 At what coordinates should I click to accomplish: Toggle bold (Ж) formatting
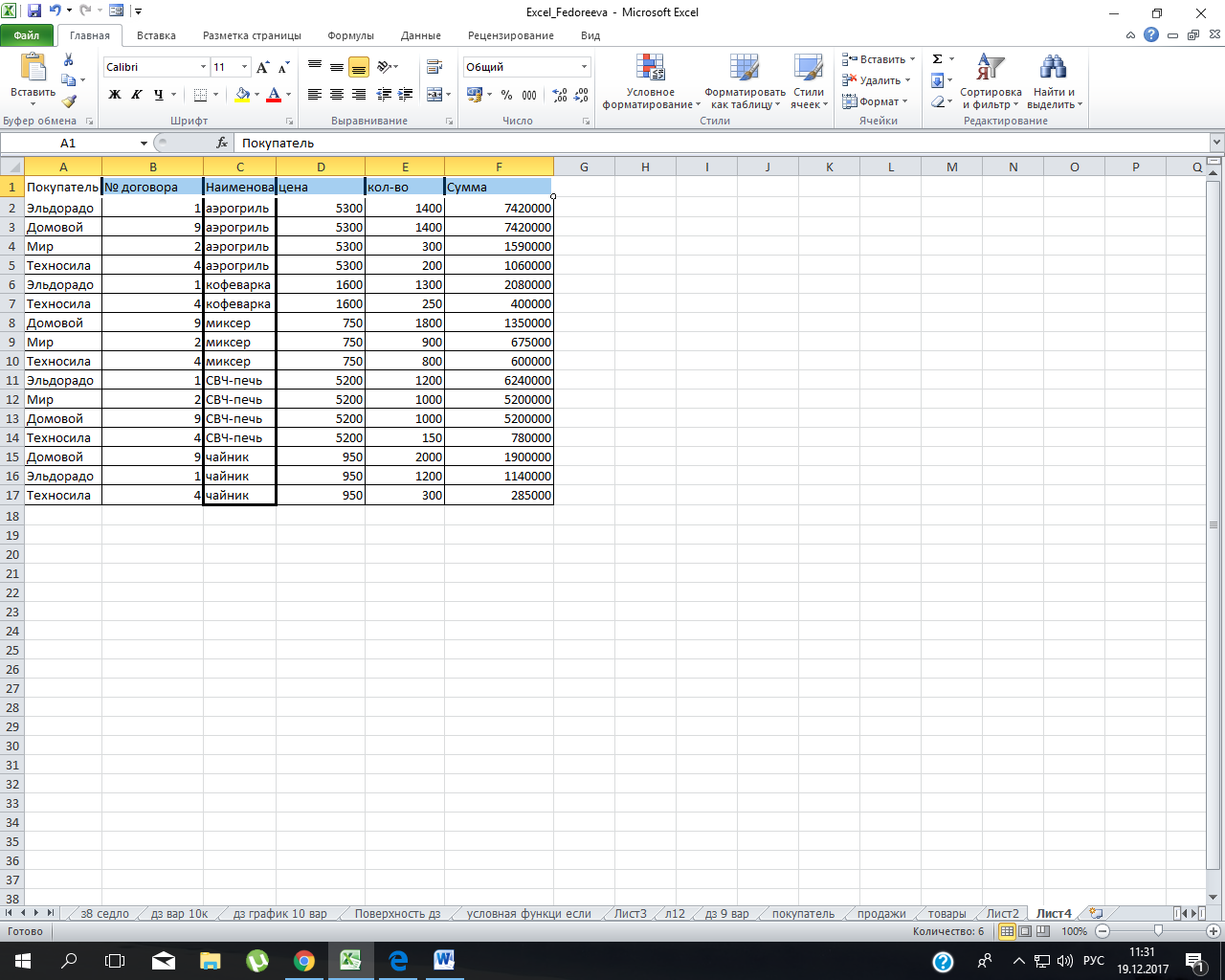point(115,94)
